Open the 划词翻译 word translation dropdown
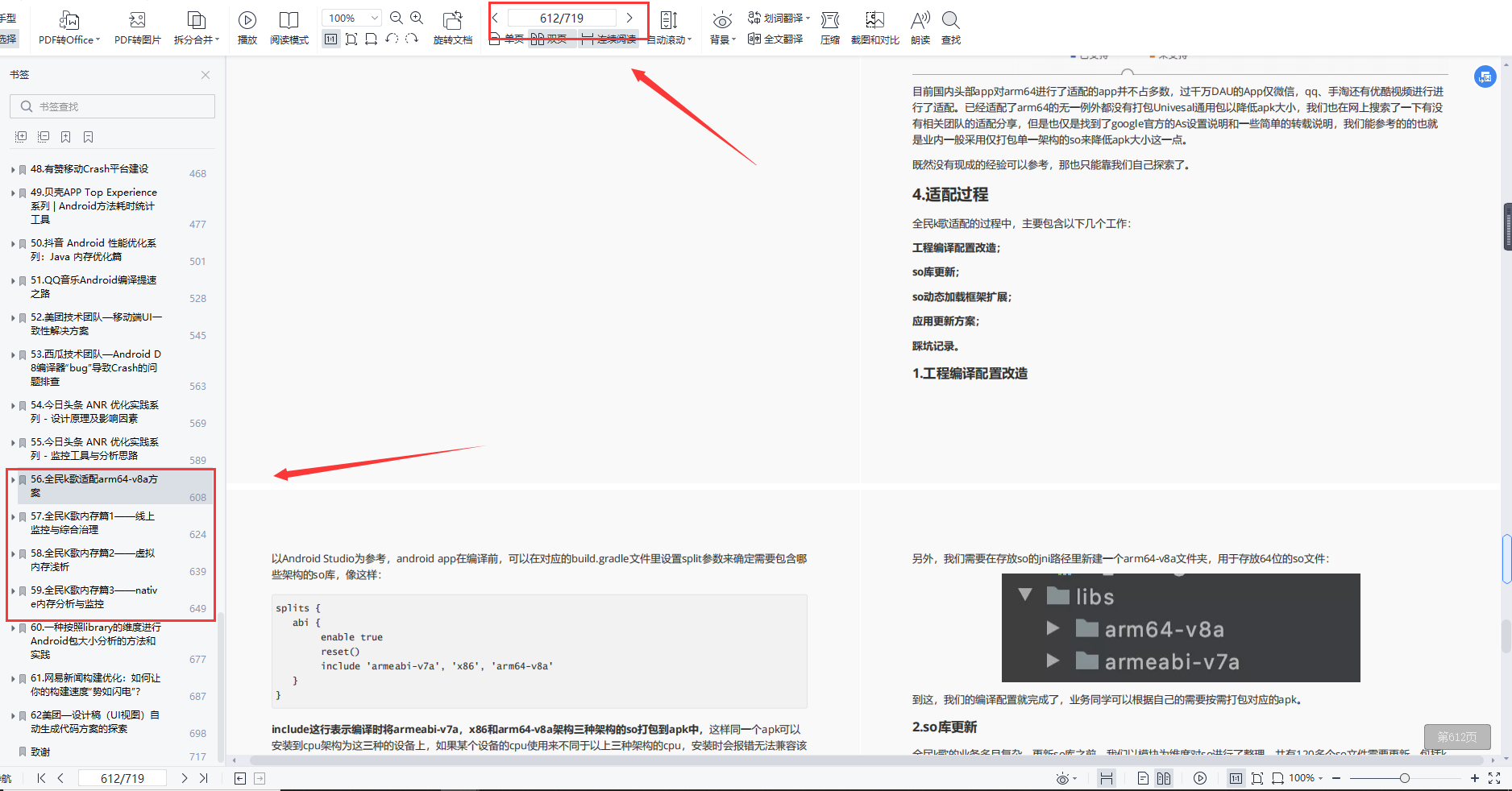 click(779, 18)
